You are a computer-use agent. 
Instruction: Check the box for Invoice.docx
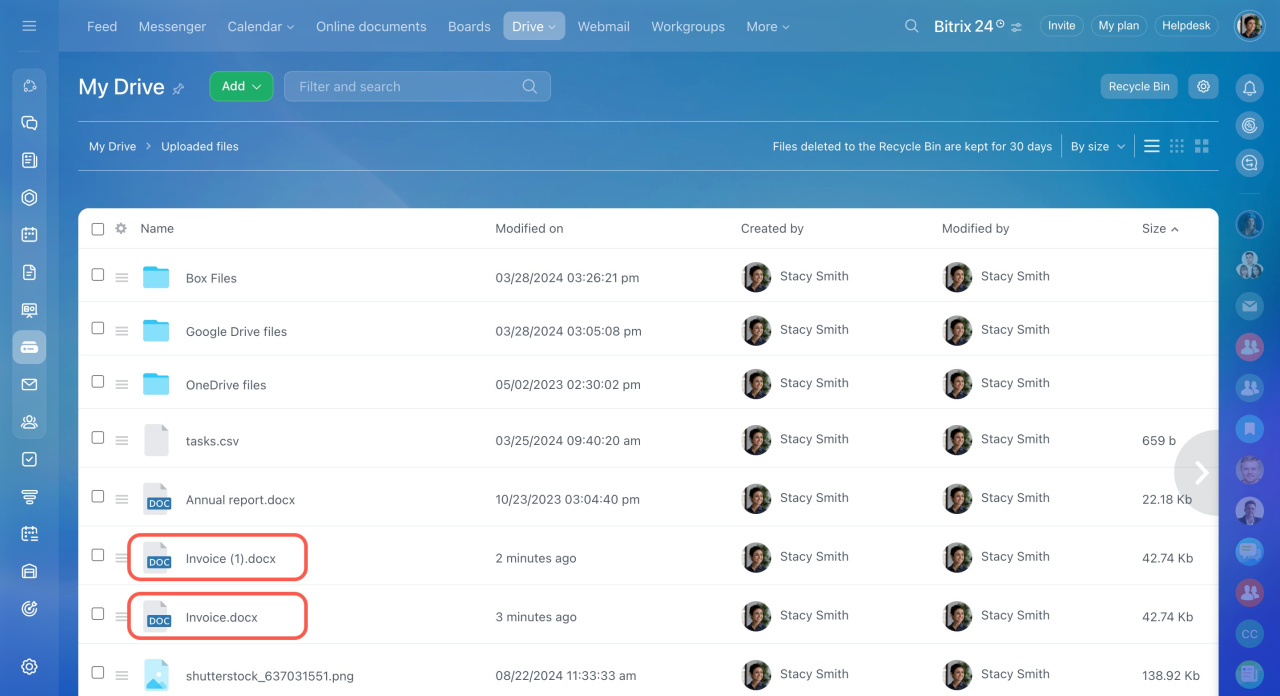pyautogui.click(x=98, y=614)
